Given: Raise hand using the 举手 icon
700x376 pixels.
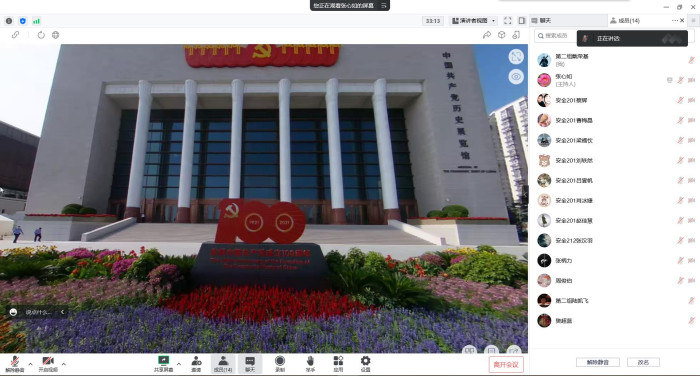Looking at the screenshot, I should point(310,364).
